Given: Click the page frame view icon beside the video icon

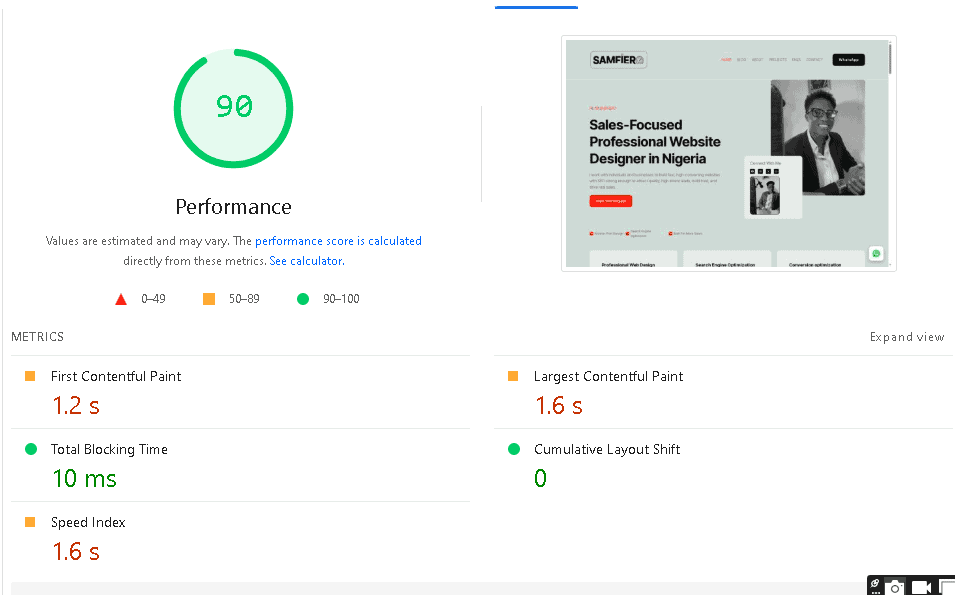Looking at the screenshot, I should (x=947, y=588).
